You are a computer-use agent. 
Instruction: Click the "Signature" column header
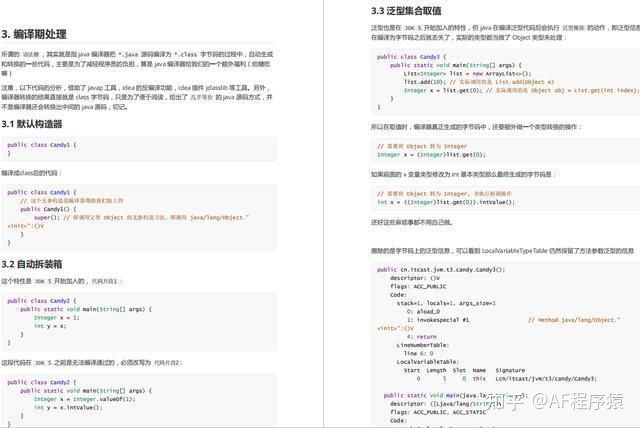click(x=510, y=370)
